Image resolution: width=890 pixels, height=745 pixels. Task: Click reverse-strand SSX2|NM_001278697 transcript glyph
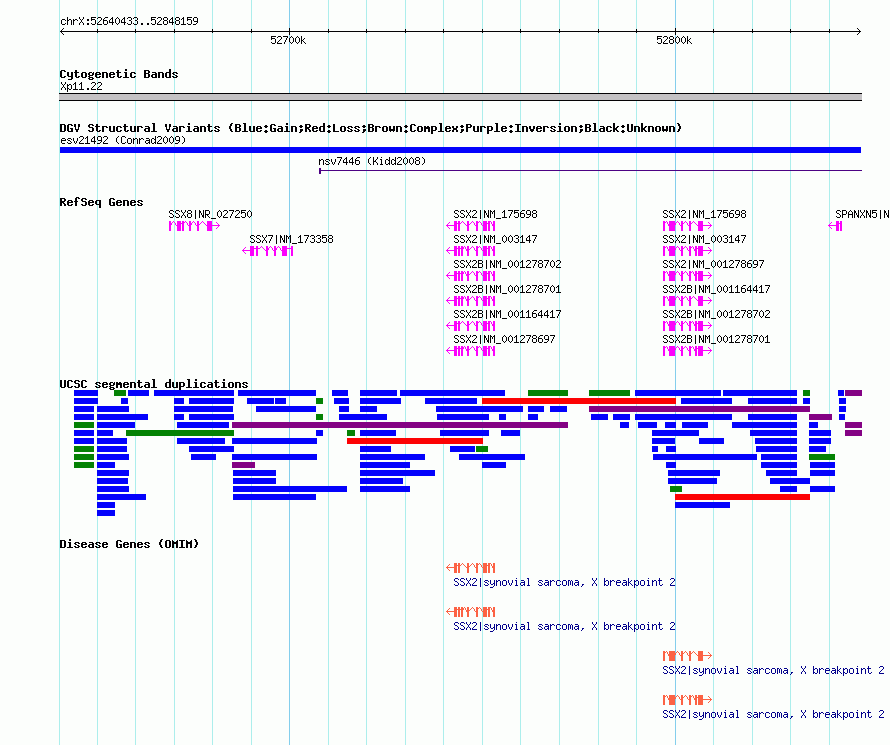471,351
